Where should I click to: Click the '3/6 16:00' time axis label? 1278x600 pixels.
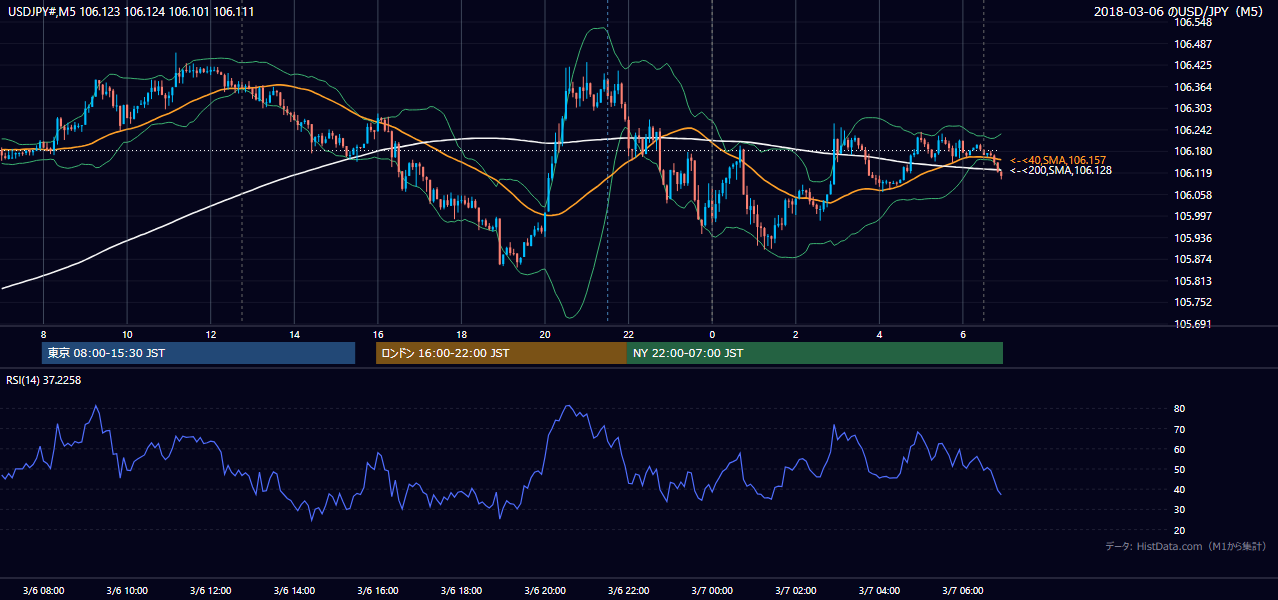tap(378, 590)
